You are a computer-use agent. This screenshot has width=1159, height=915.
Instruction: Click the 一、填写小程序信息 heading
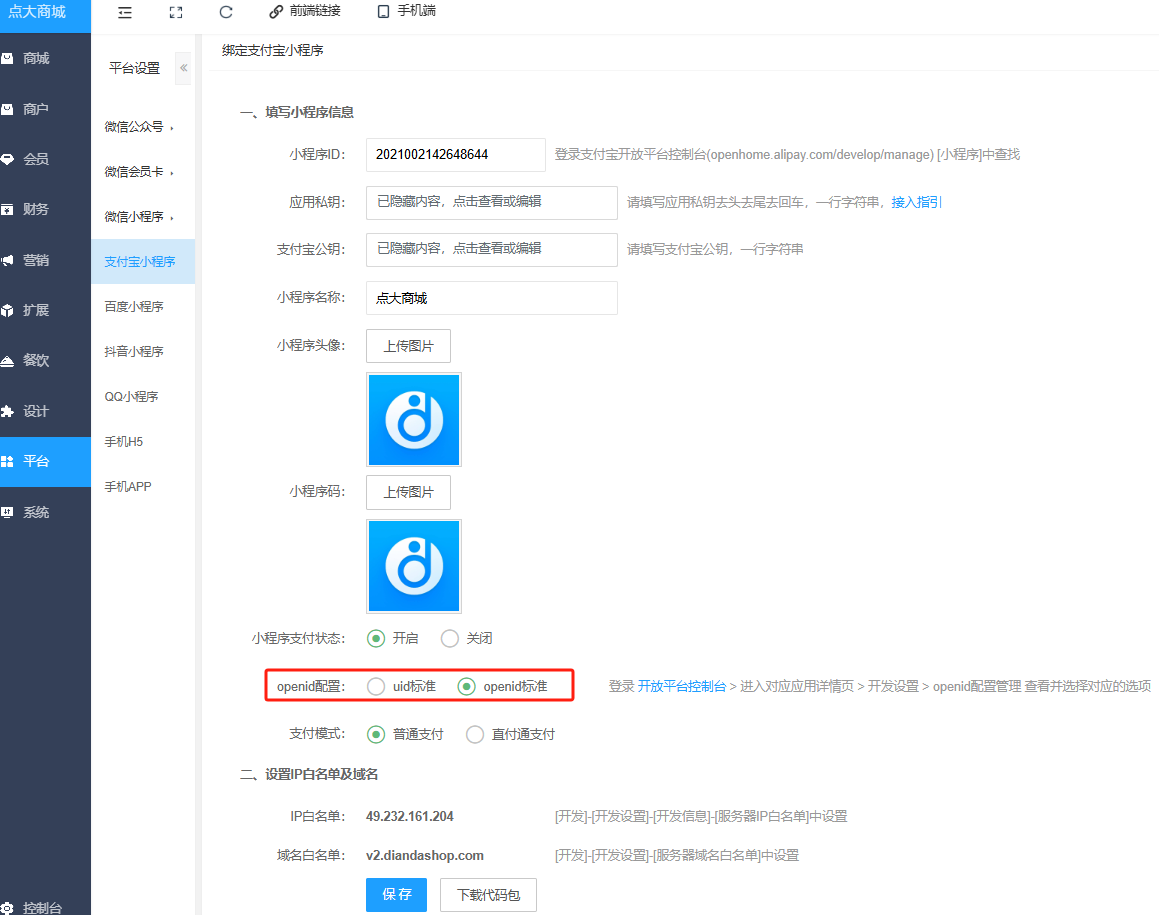pos(296,112)
